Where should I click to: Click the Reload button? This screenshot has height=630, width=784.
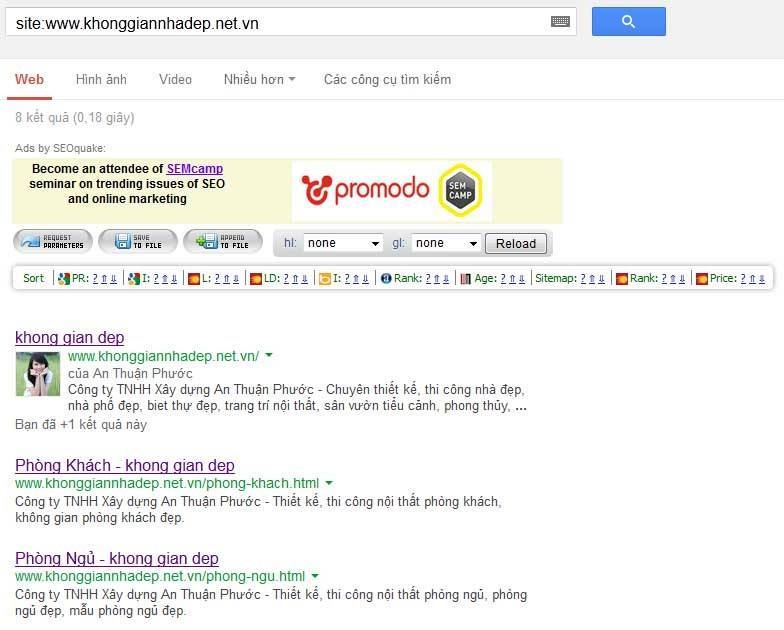pyautogui.click(x=516, y=244)
